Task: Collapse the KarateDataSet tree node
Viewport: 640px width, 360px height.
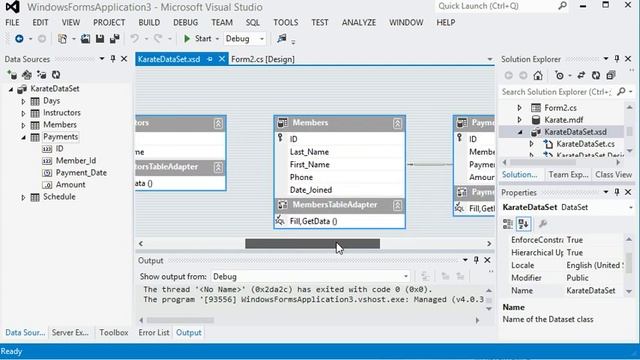Action: click(x=11, y=89)
